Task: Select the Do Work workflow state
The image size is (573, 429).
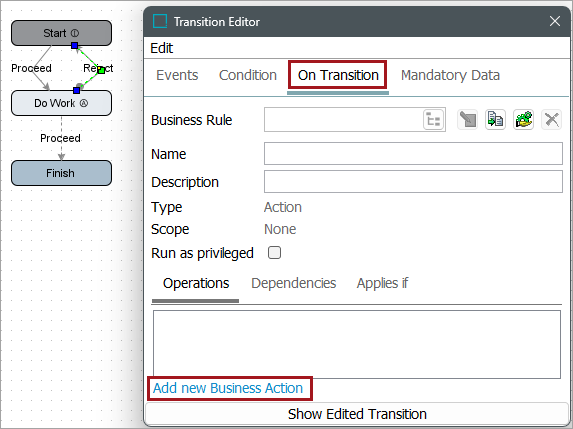Action: [61, 103]
